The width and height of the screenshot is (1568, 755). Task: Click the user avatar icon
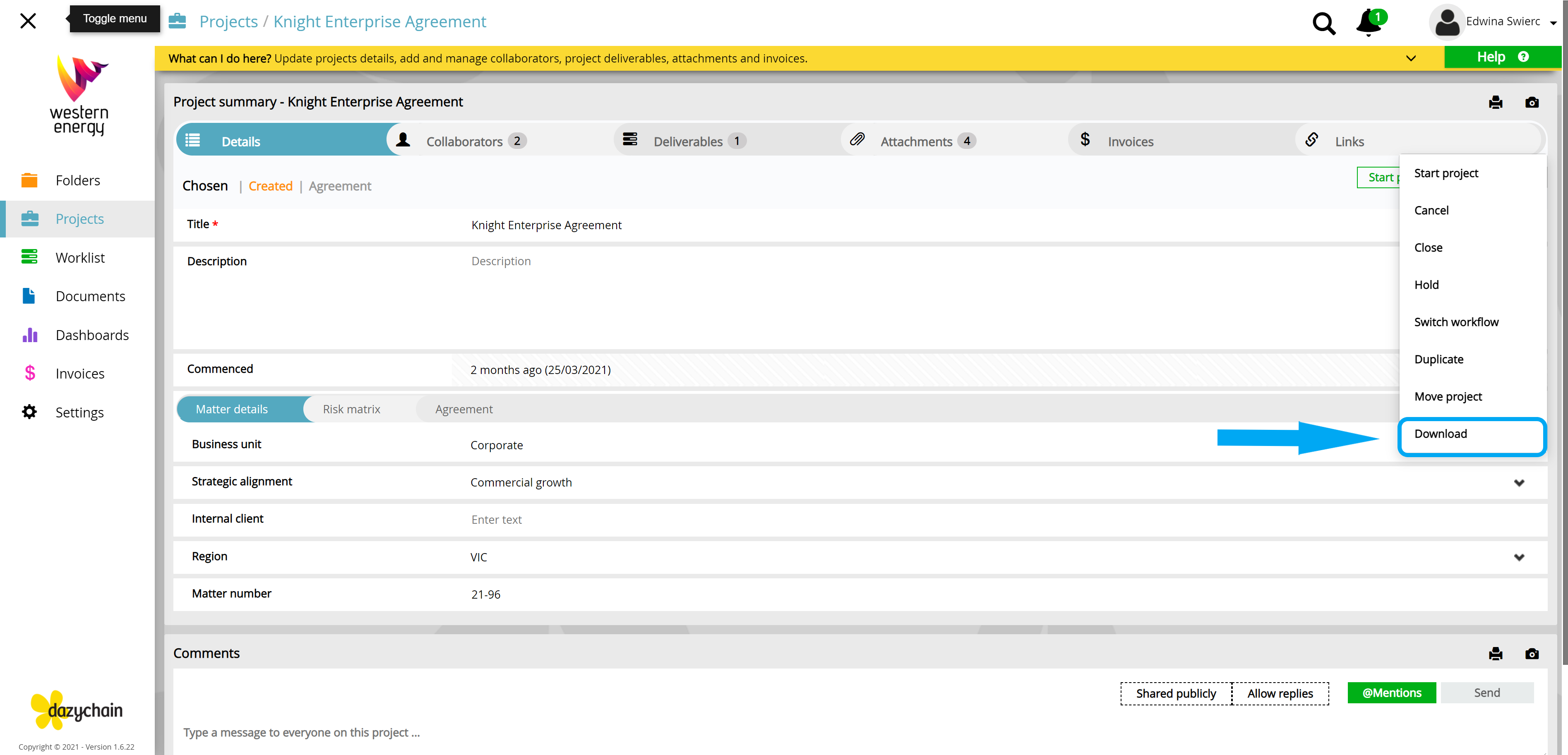pos(1446,22)
